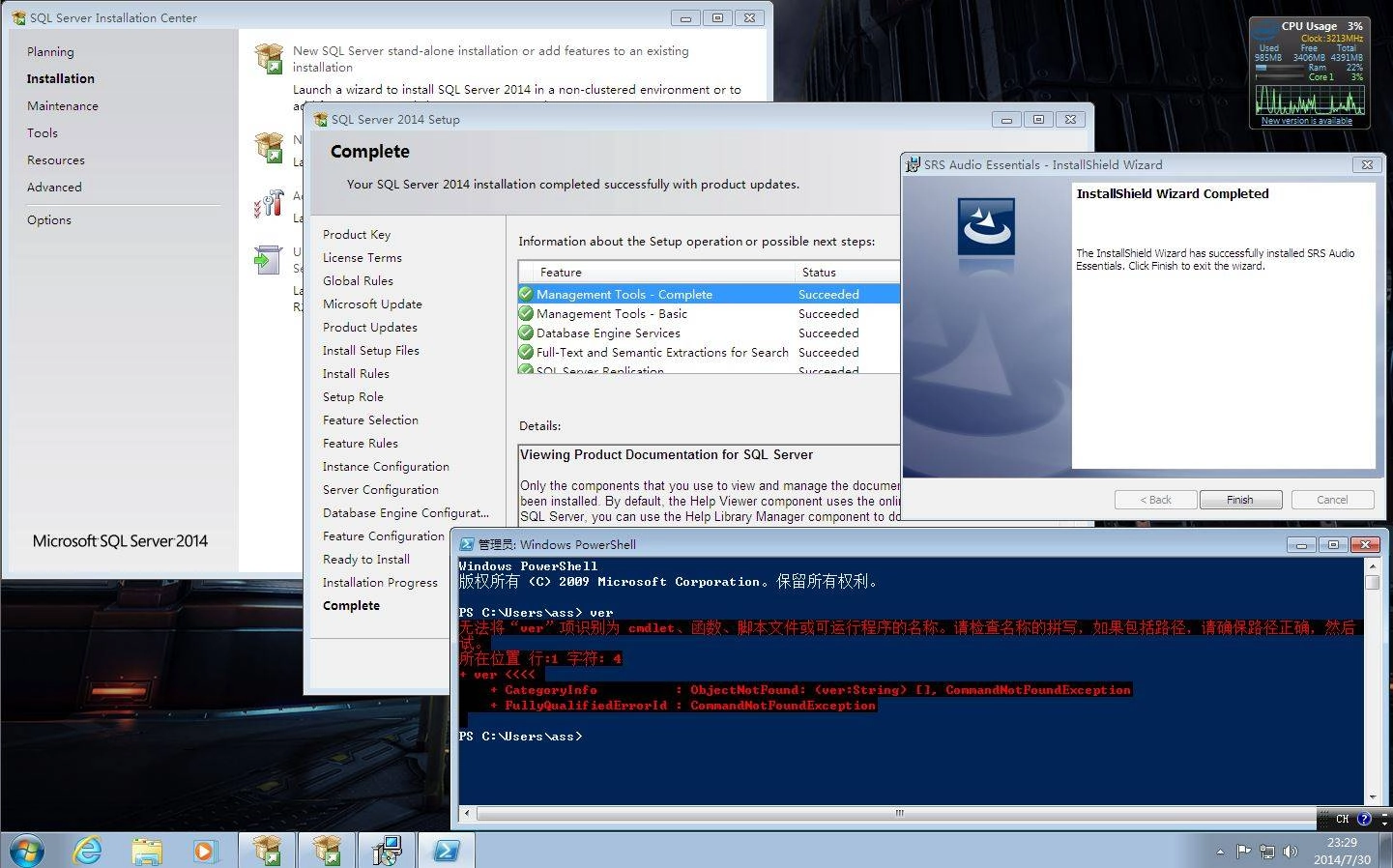1393x868 pixels.
Task: Click the tools icon in Installation Center list
Action: pyautogui.click(x=269, y=204)
